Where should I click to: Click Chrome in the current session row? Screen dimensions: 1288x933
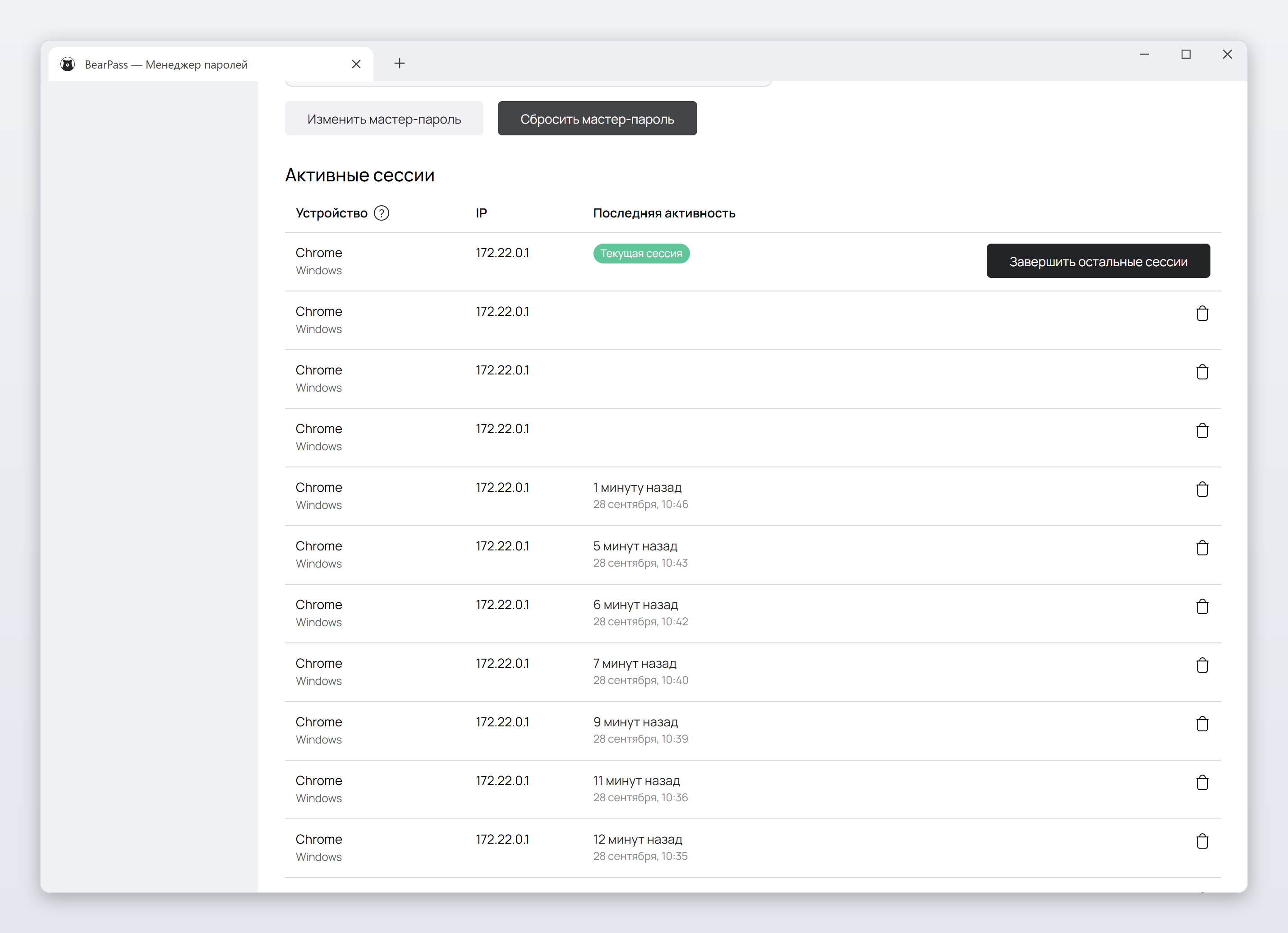pyautogui.click(x=318, y=253)
